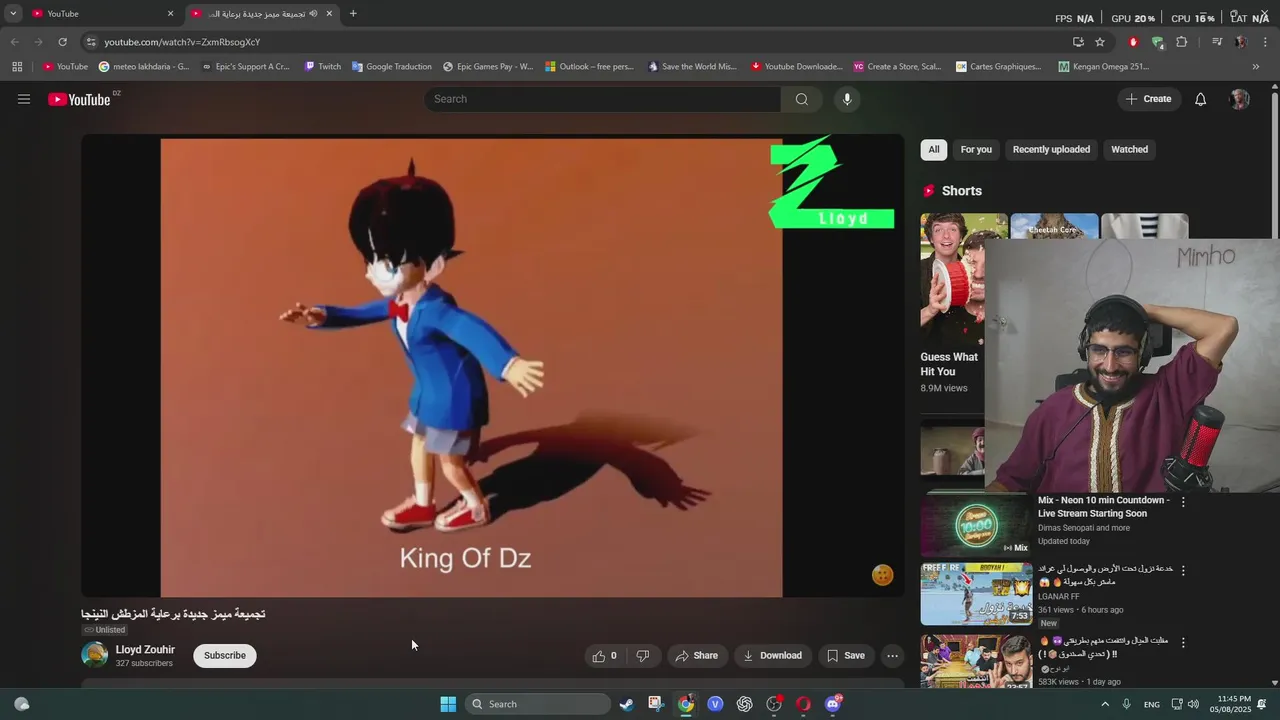Click the Download button

coord(772,656)
